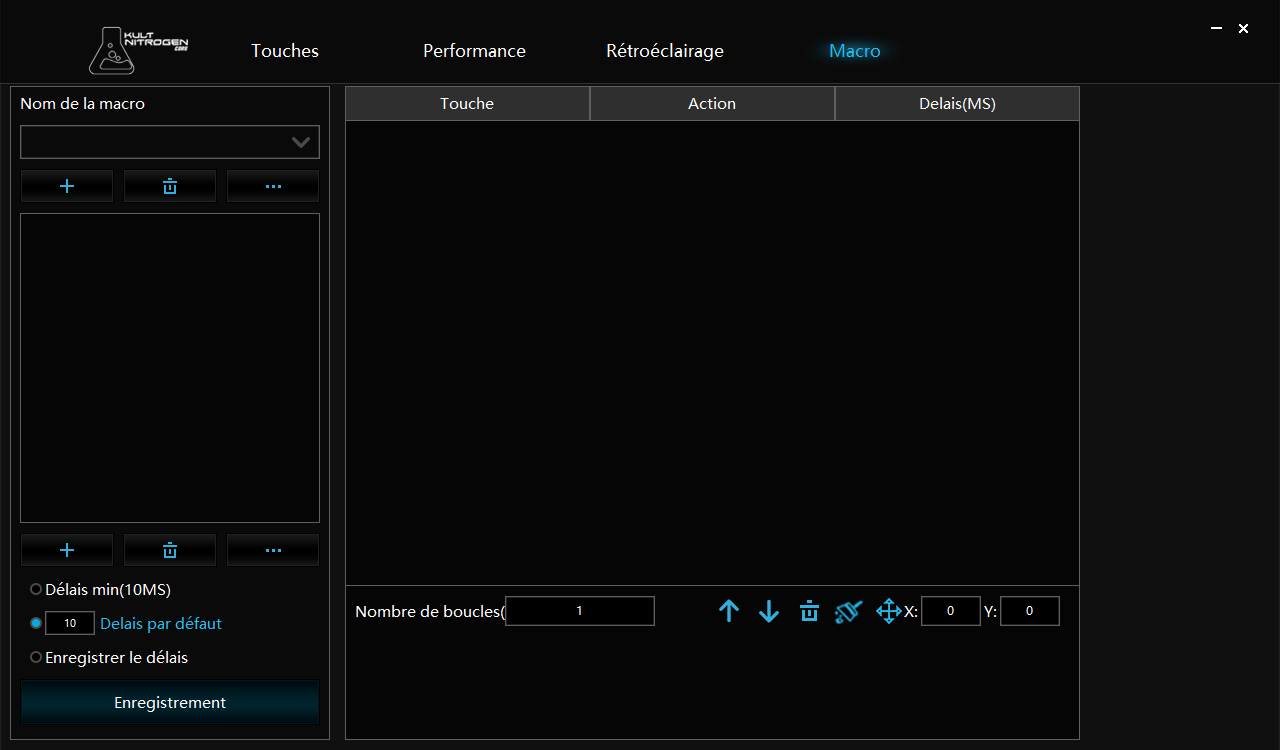Open more options beside the macro name trash icon
The height and width of the screenshot is (750, 1280).
tap(273, 187)
